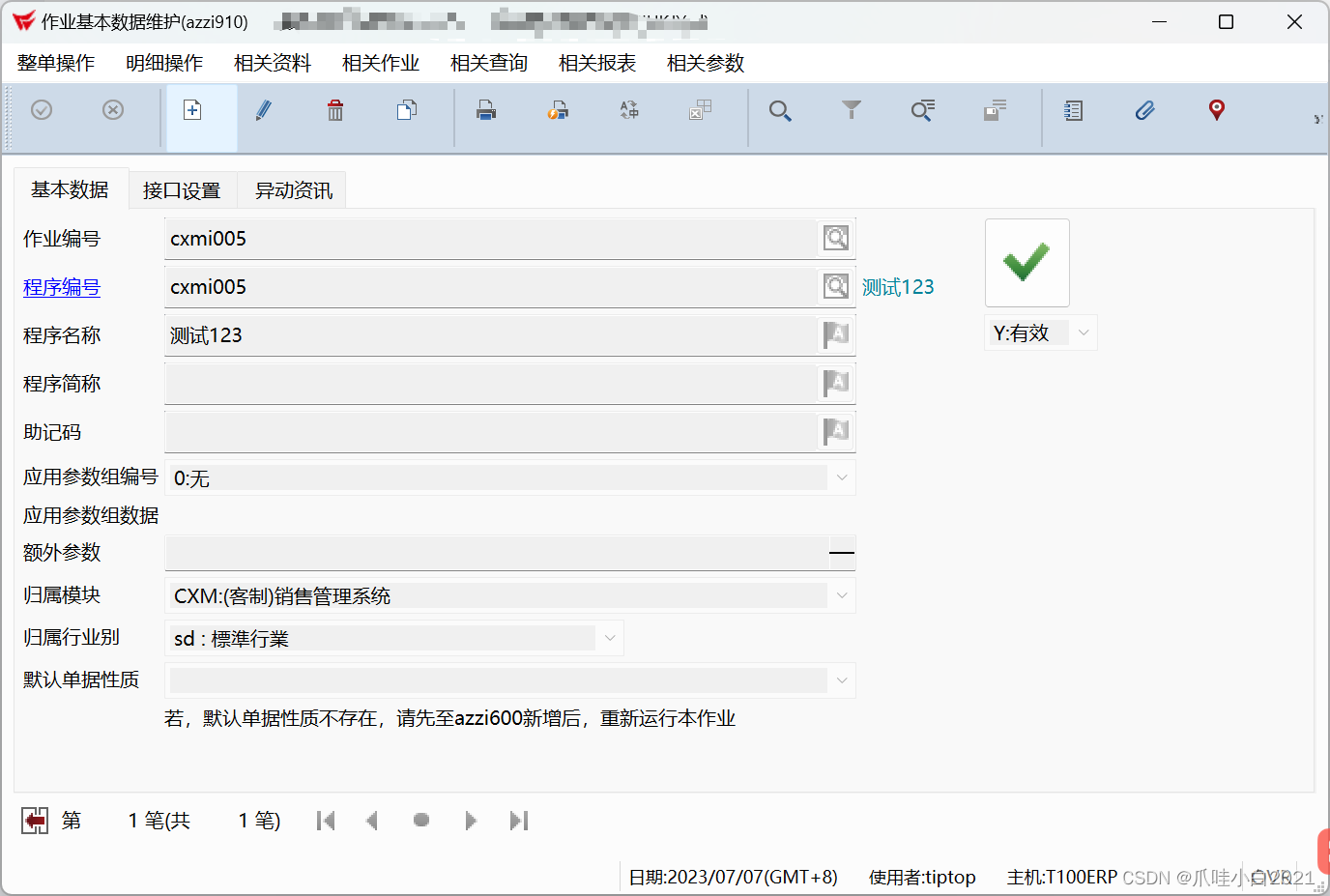
Task: Open the 相关报表 menu
Action: point(597,63)
